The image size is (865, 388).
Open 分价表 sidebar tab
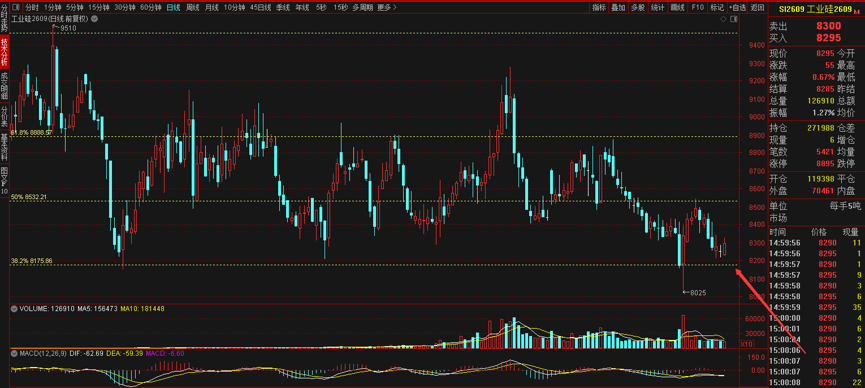pos(4,116)
